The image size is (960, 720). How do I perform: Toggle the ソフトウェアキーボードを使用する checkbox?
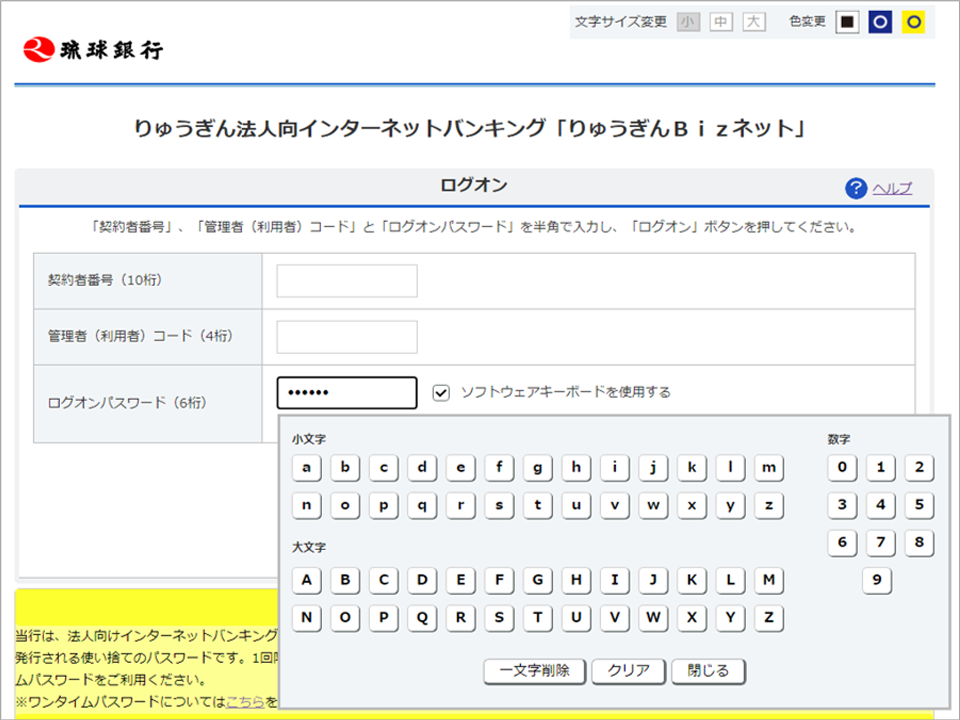pyautogui.click(x=441, y=392)
